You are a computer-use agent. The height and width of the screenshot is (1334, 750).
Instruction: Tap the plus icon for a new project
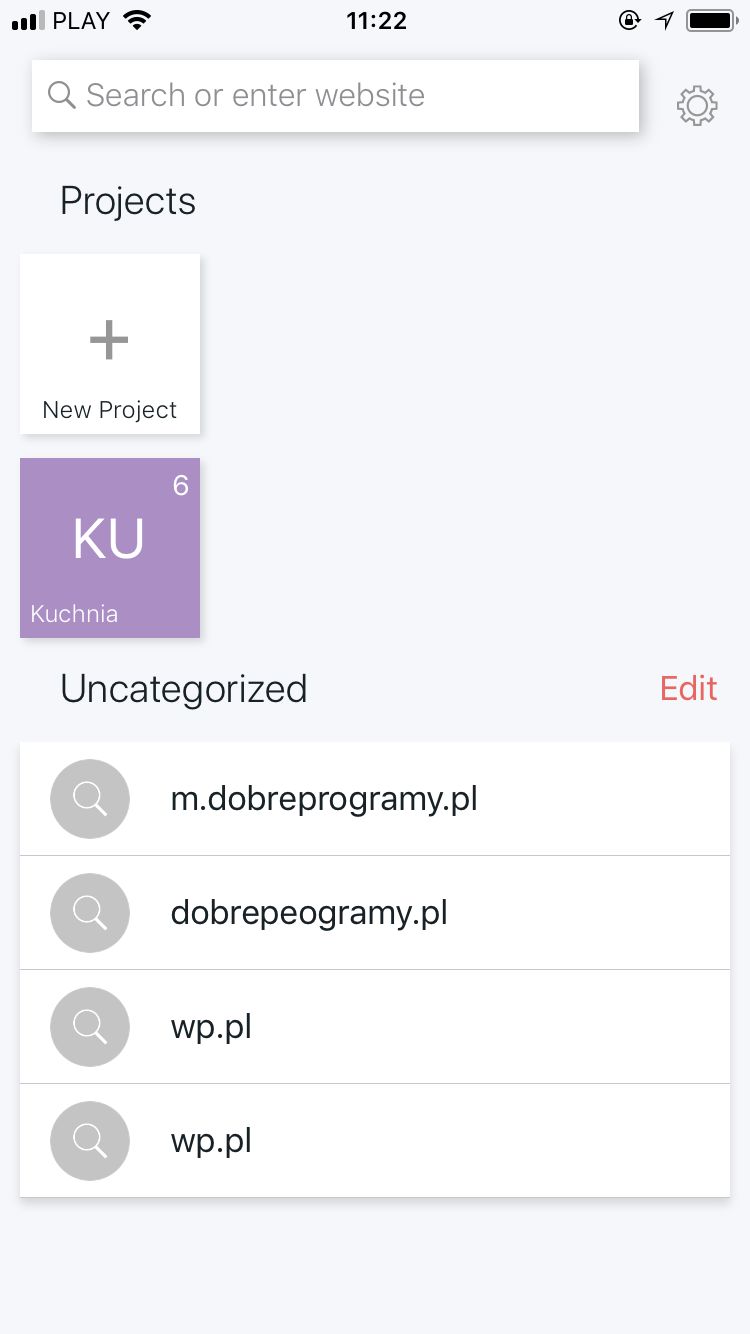(109, 340)
